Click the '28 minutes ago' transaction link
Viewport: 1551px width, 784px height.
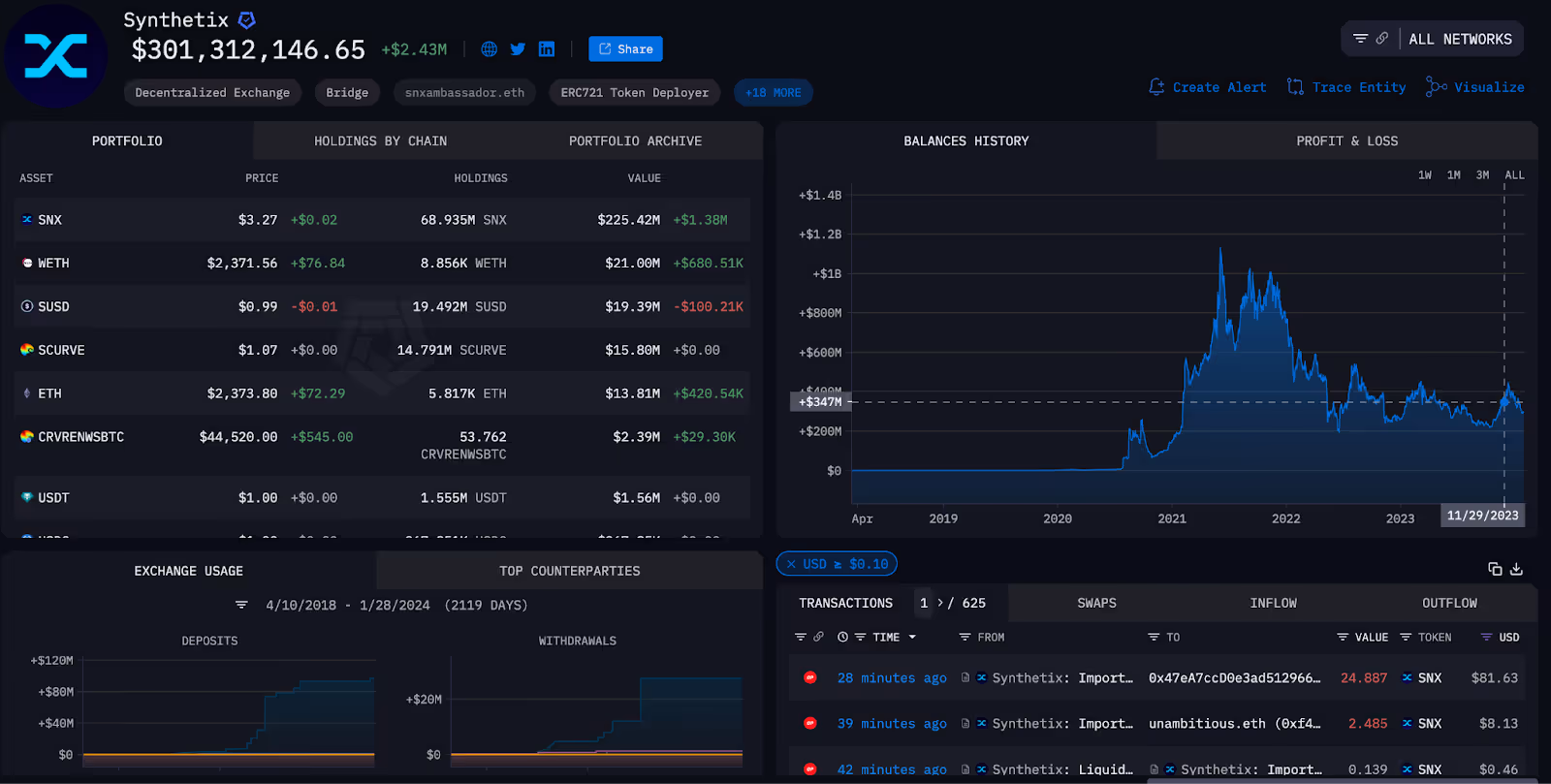[892, 677]
